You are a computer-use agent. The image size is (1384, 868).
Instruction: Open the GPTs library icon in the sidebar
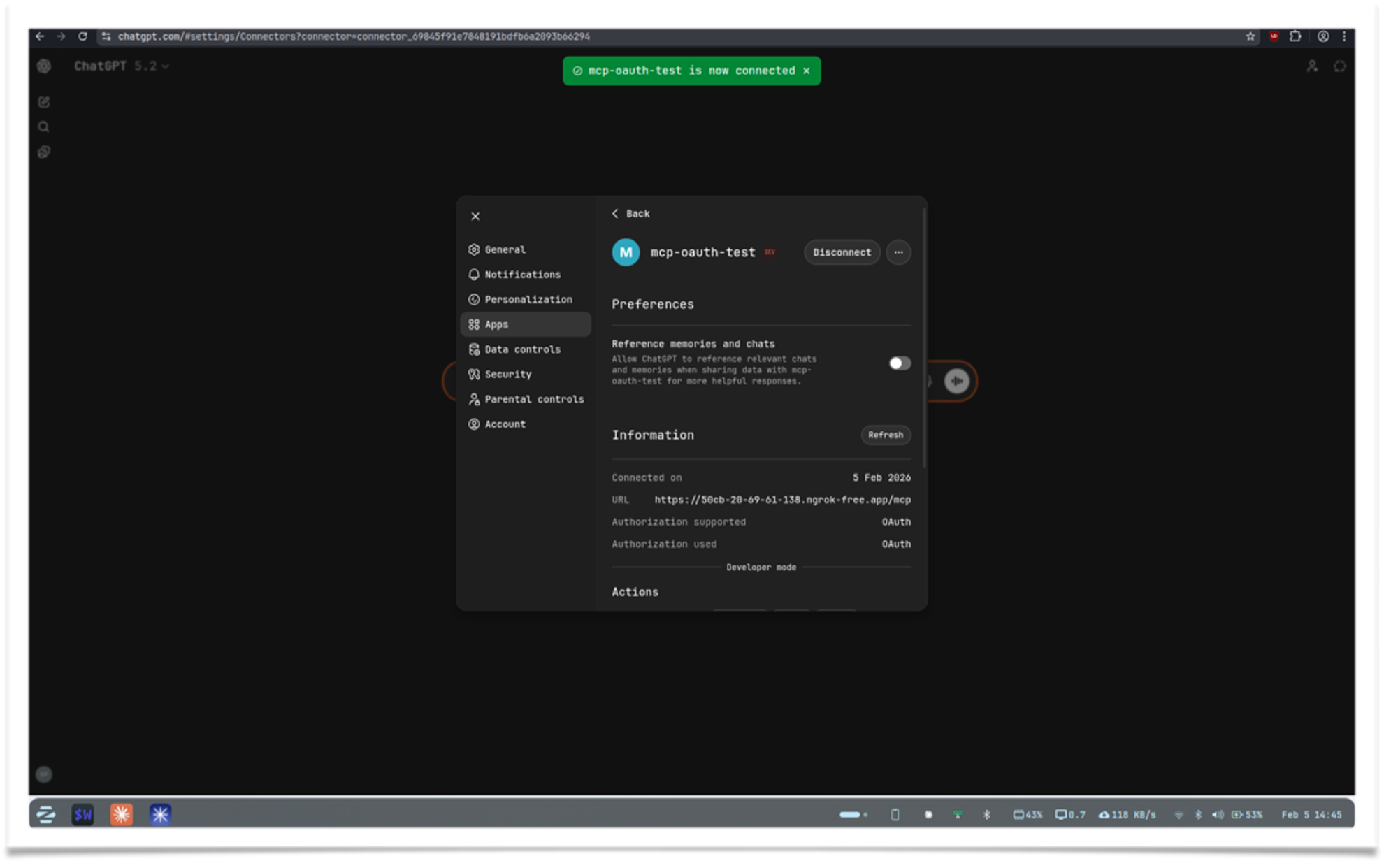click(x=44, y=152)
